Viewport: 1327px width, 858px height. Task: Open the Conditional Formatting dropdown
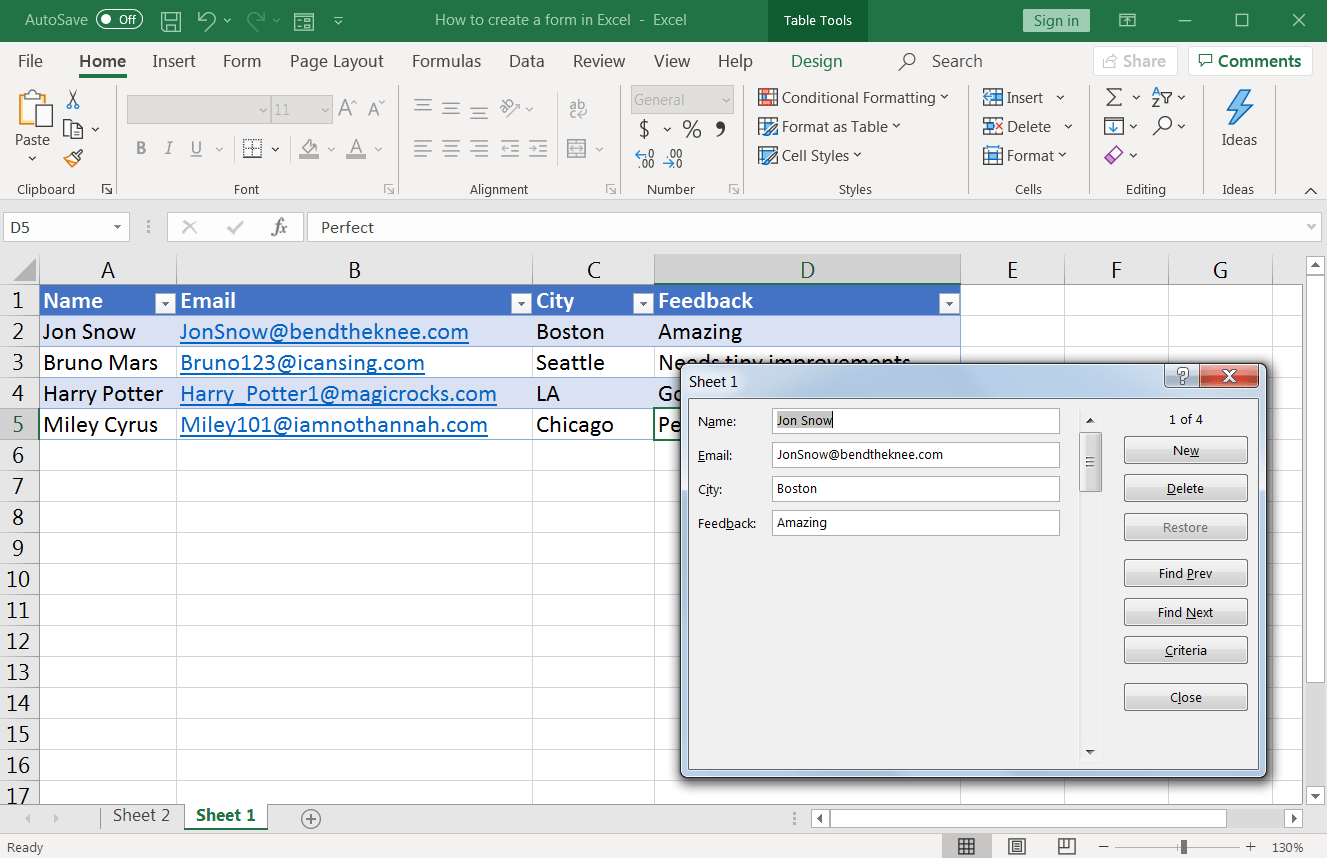852,98
